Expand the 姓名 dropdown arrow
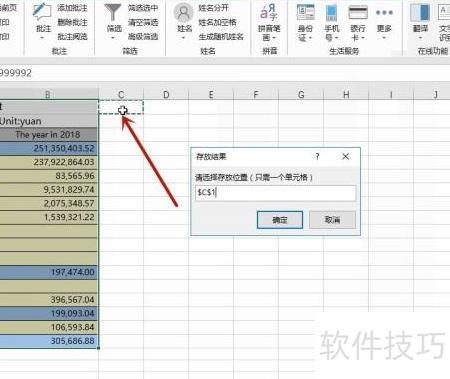 pos(184,38)
